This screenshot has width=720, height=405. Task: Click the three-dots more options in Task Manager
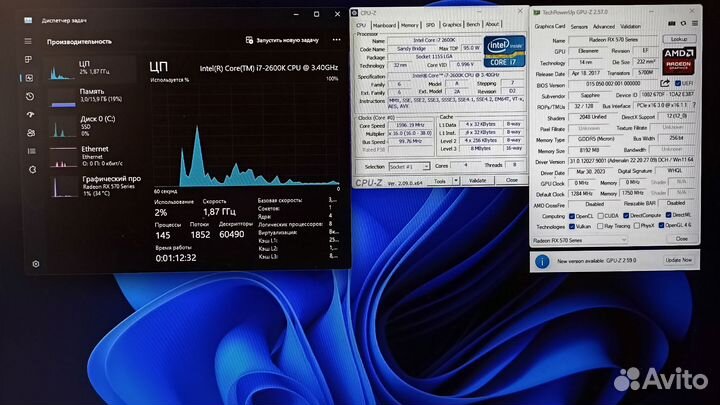pos(336,40)
